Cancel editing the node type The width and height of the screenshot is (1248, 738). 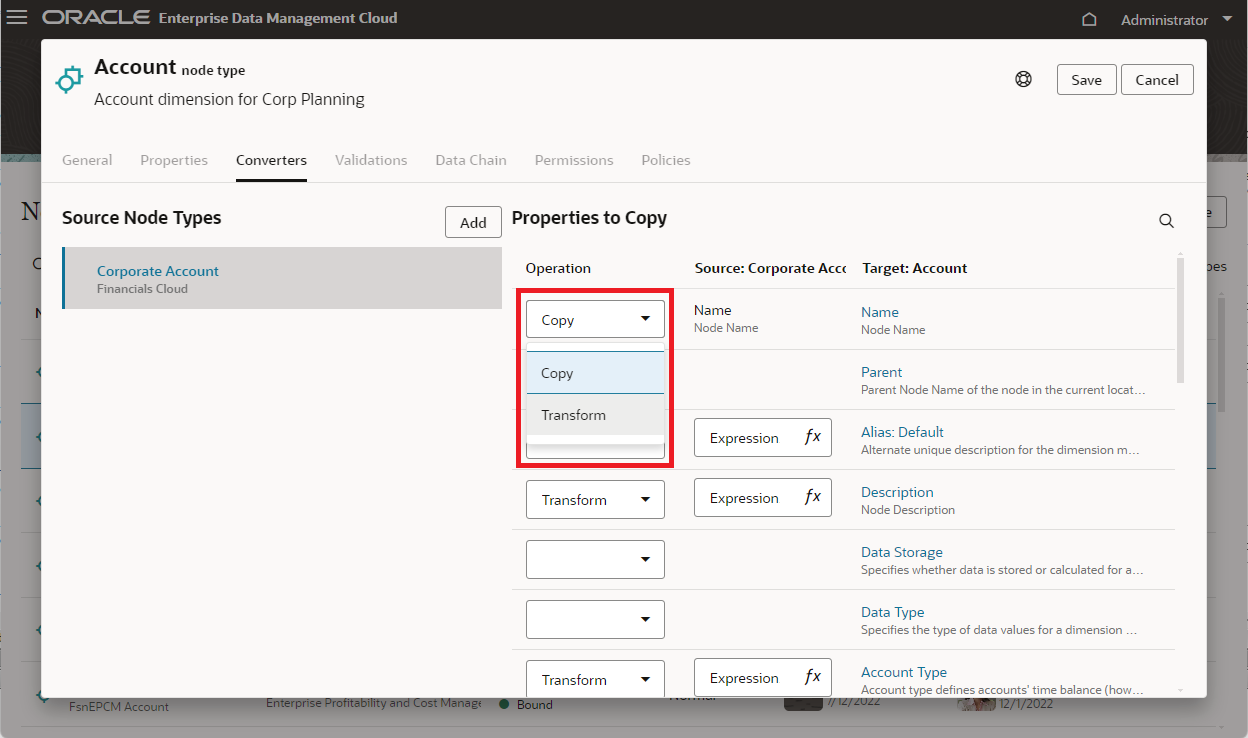point(1157,80)
